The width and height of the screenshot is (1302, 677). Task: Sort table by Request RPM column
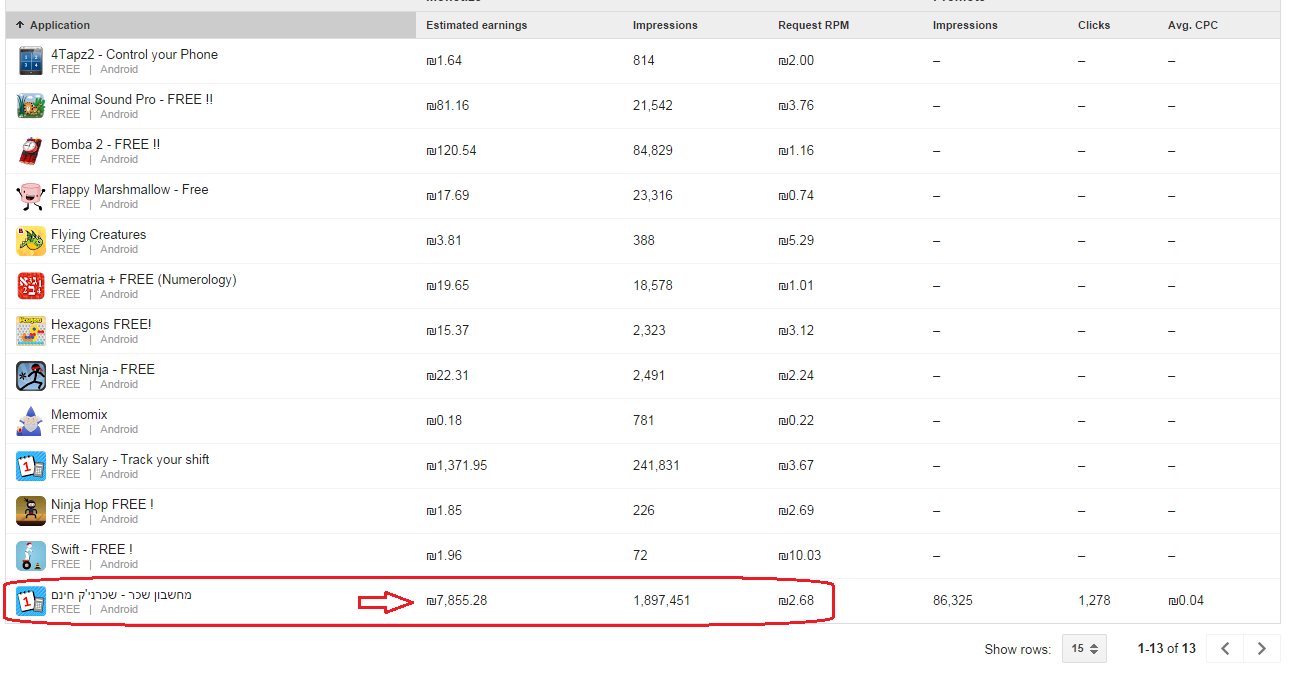[813, 25]
